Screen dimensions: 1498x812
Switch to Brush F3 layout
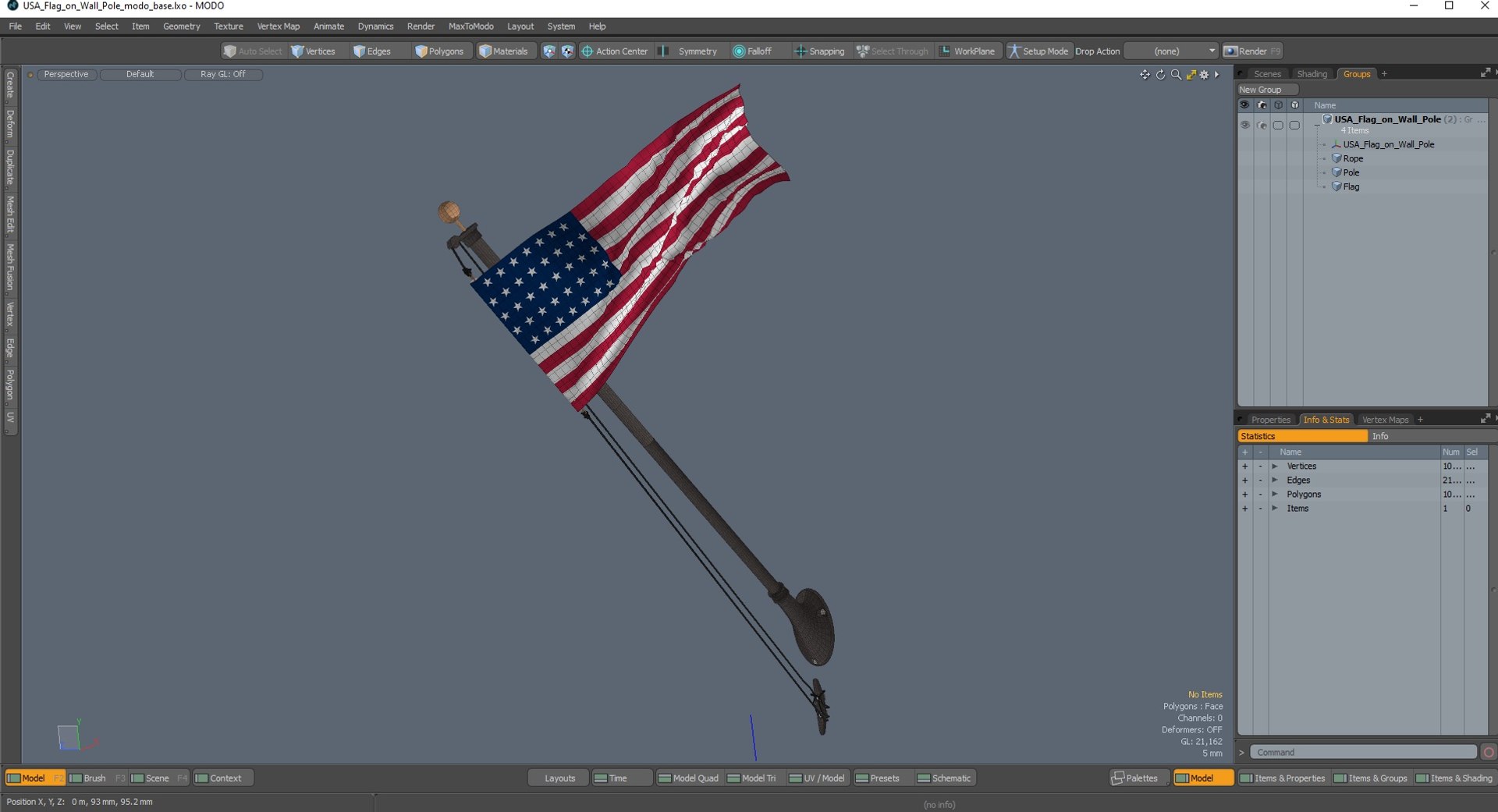(x=96, y=778)
